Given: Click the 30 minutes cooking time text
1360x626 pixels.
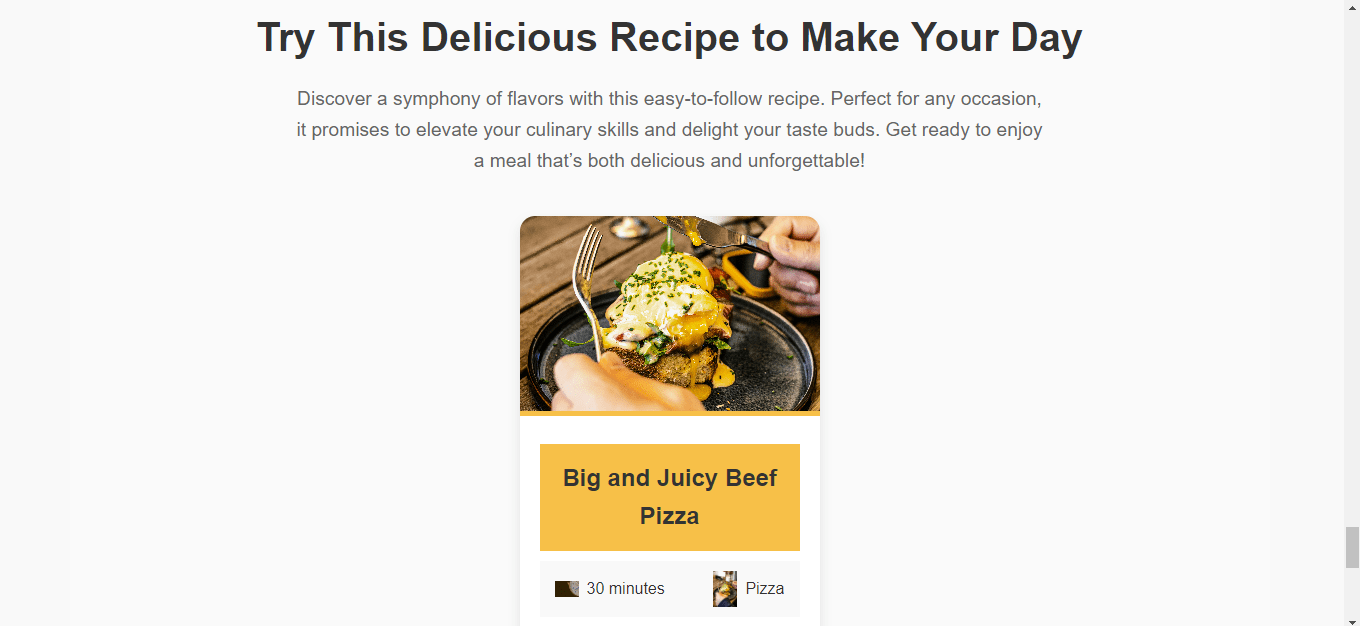Looking at the screenshot, I should pos(625,589).
